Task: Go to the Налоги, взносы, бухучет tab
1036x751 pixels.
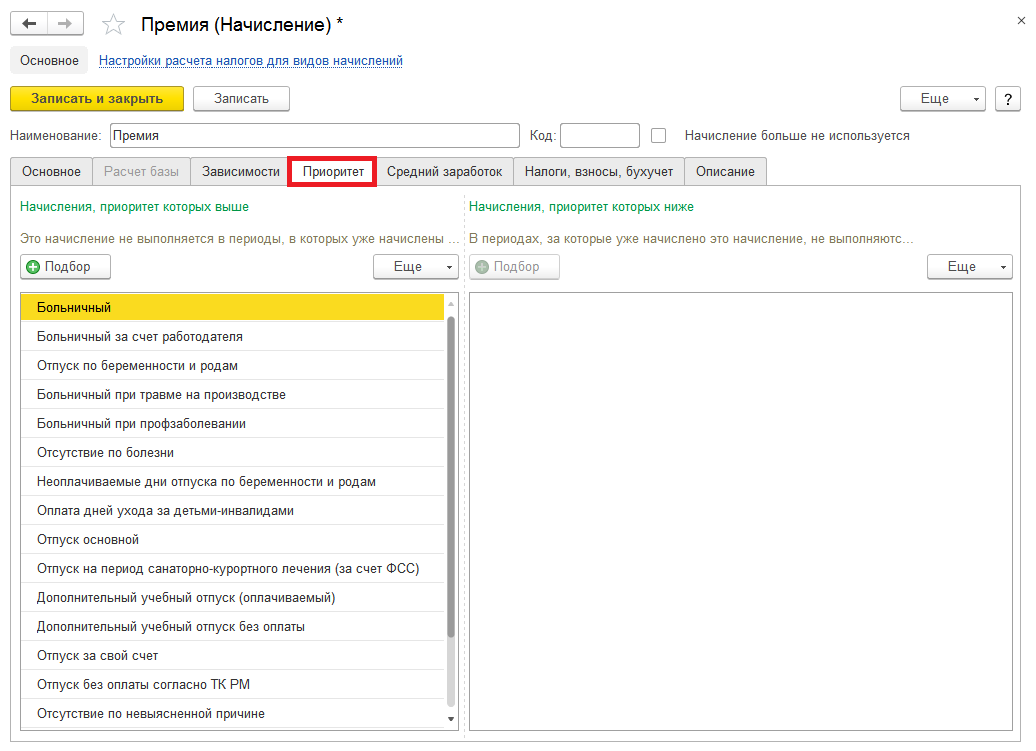Action: [599, 172]
